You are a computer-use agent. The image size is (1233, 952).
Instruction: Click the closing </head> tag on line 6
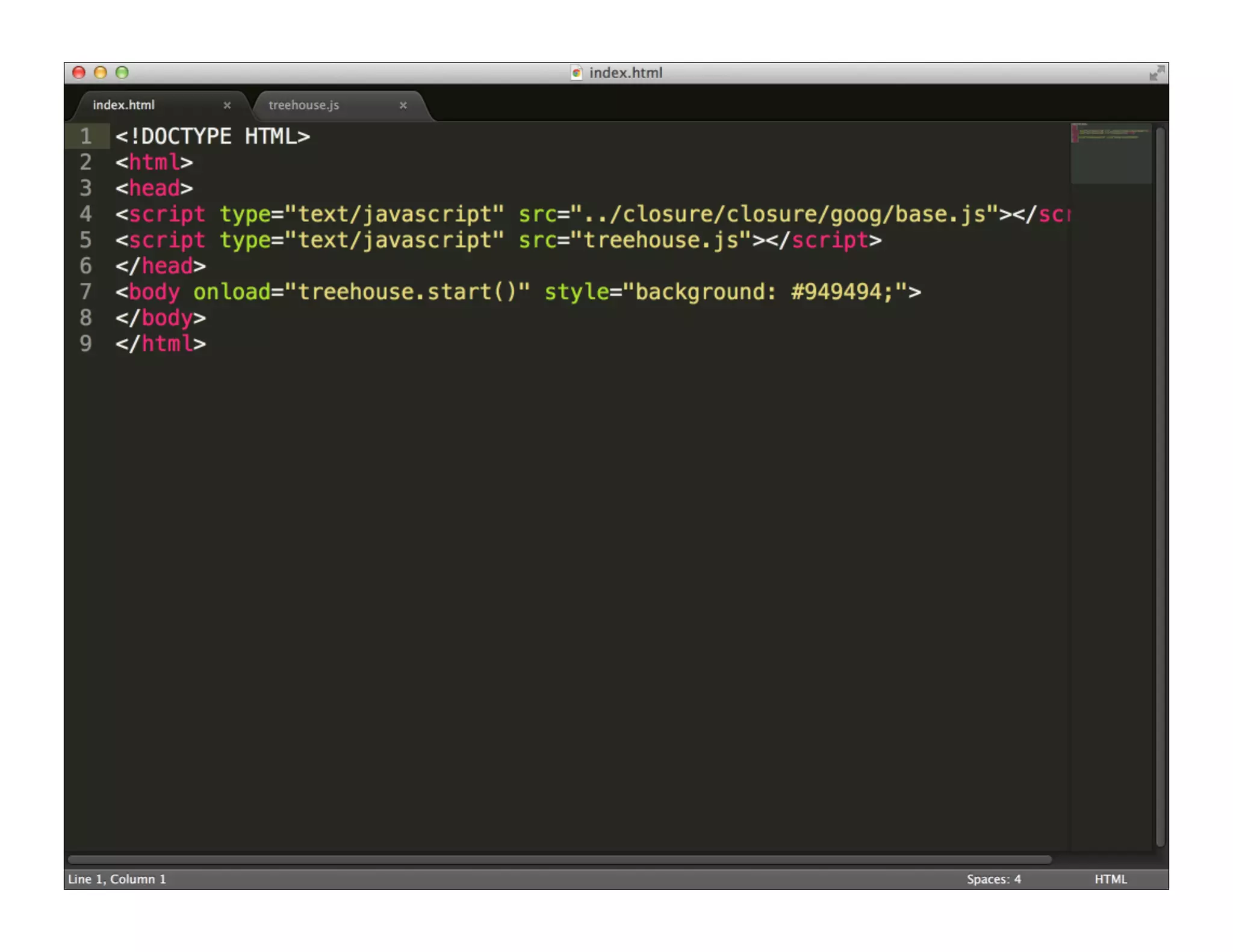point(161,266)
